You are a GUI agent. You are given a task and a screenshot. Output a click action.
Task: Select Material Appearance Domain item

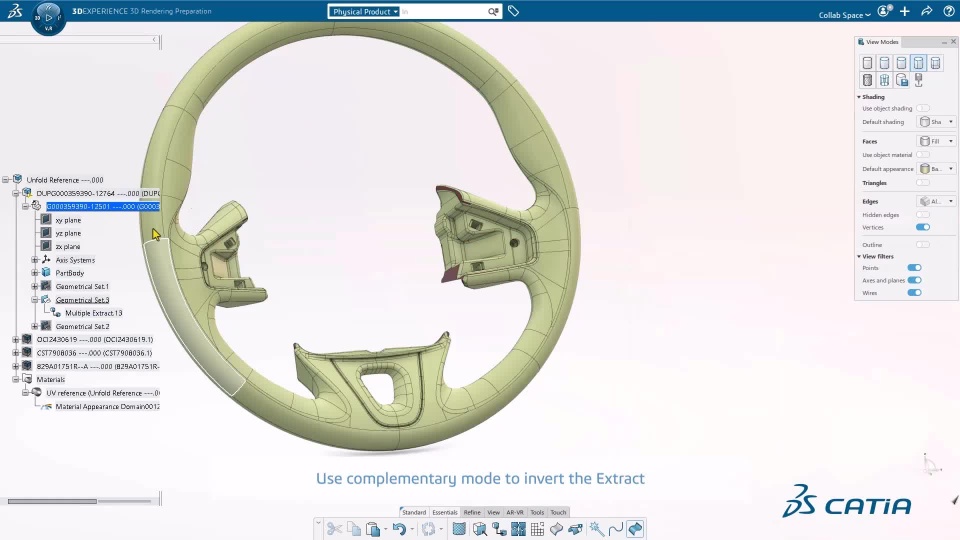pos(107,407)
